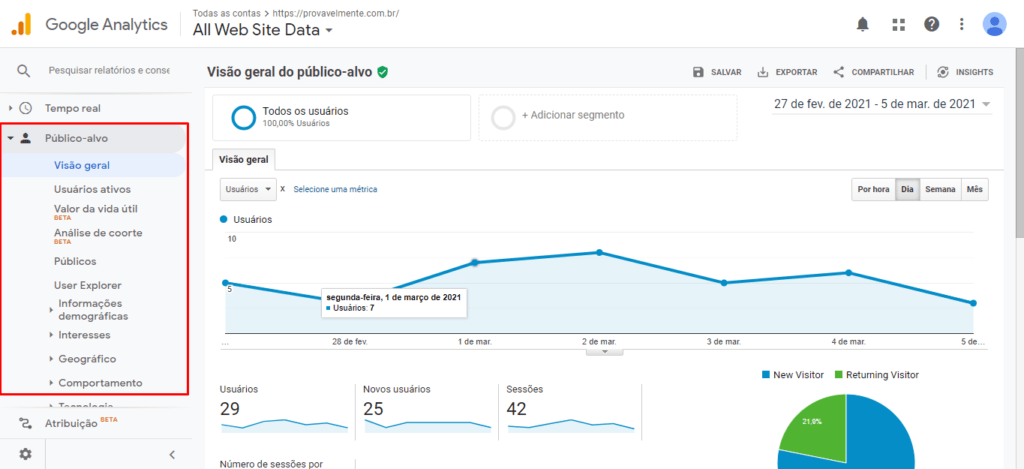
Task: Click Adicionar segmento box
Action: pos(607,118)
